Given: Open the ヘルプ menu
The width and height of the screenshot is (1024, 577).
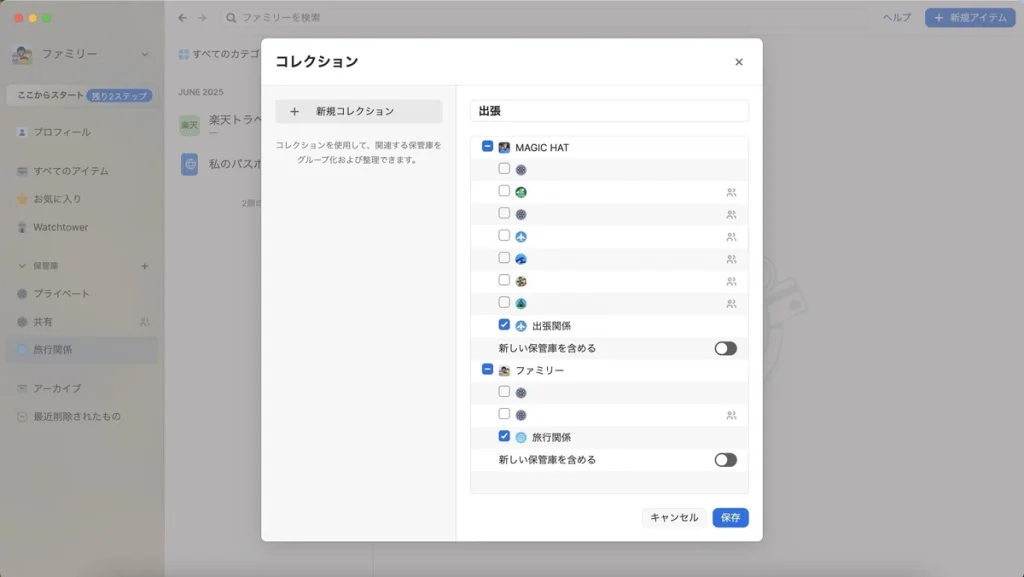Looking at the screenshot, I should [x=896, y=18].
